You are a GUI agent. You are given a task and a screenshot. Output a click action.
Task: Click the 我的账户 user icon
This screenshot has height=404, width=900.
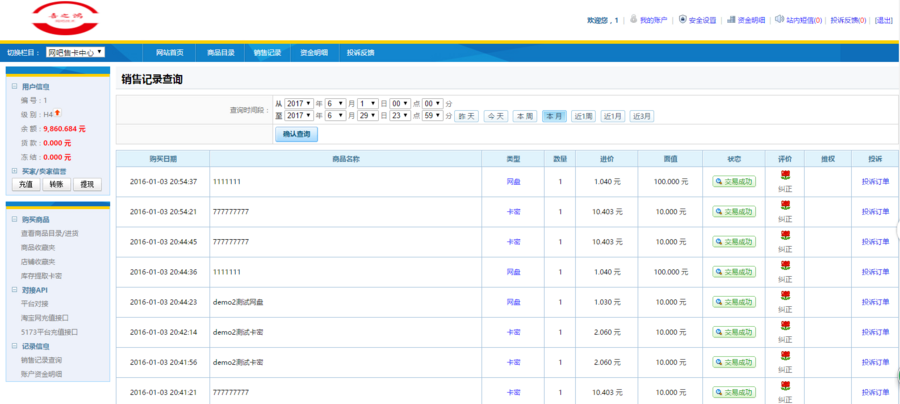tap(633, 19)
